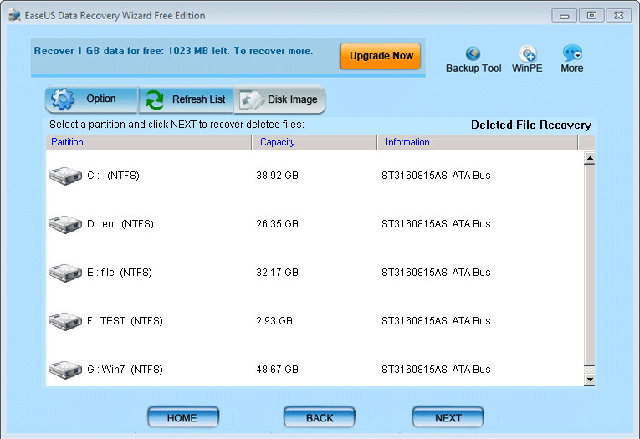Image resolution: width=640 pixels, height=439 pixels.
Task: Click the Information column header
Action: coord(478,143)
